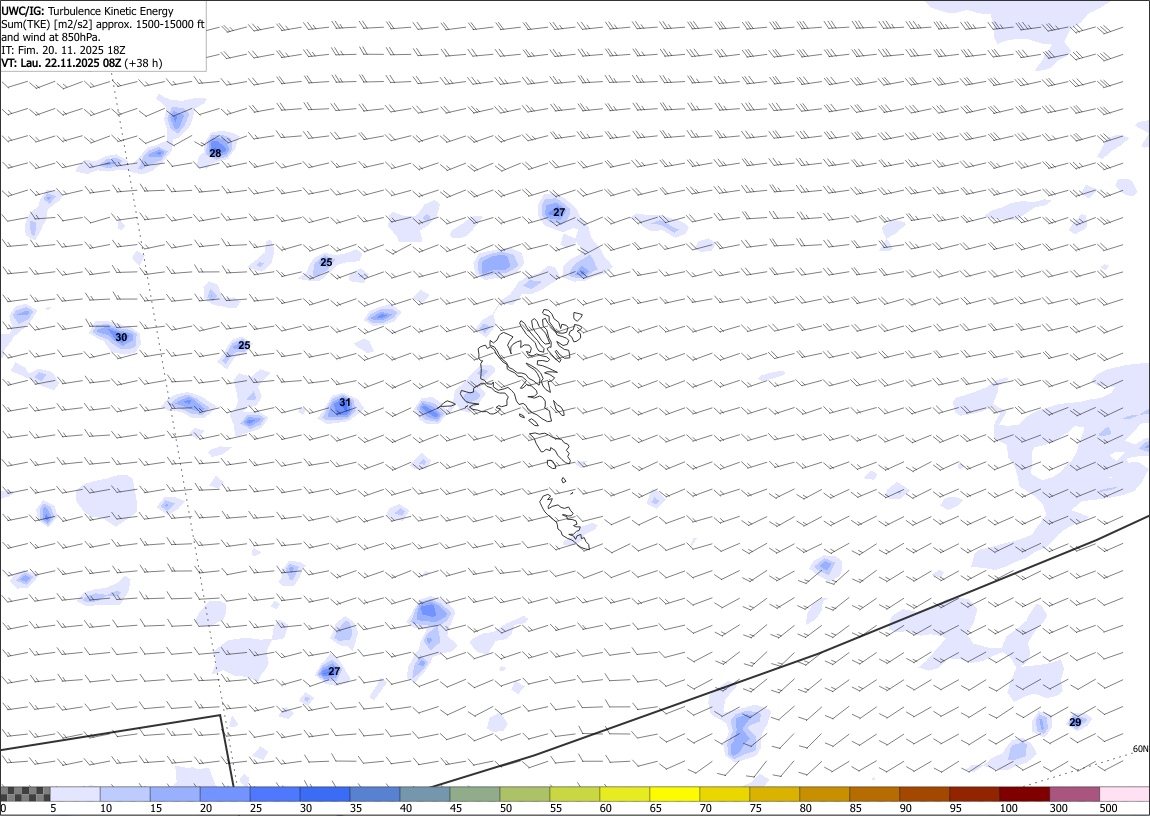This screenshot has height=816, width=1150.
Task: Select the legend tick label 300
Action: 1059,809
